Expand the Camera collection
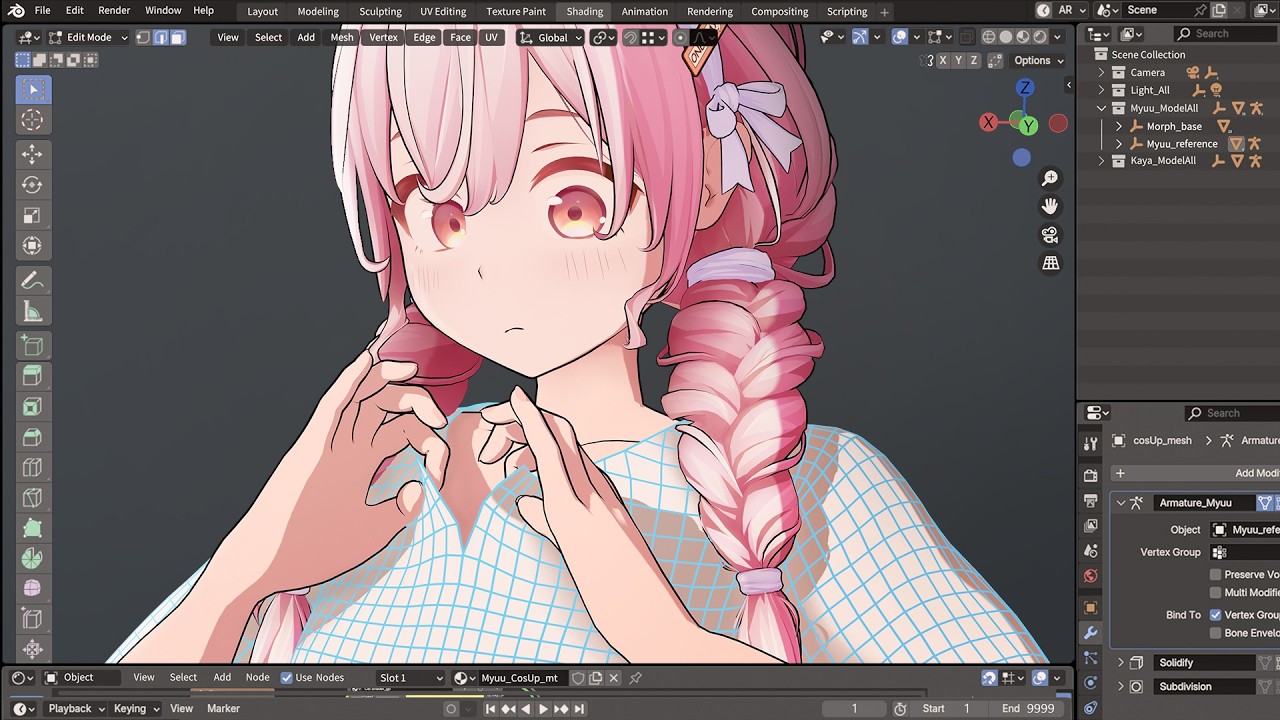Image resolution: width=1280 pixels, height=720 pixels. click(x=1102, y=73)
